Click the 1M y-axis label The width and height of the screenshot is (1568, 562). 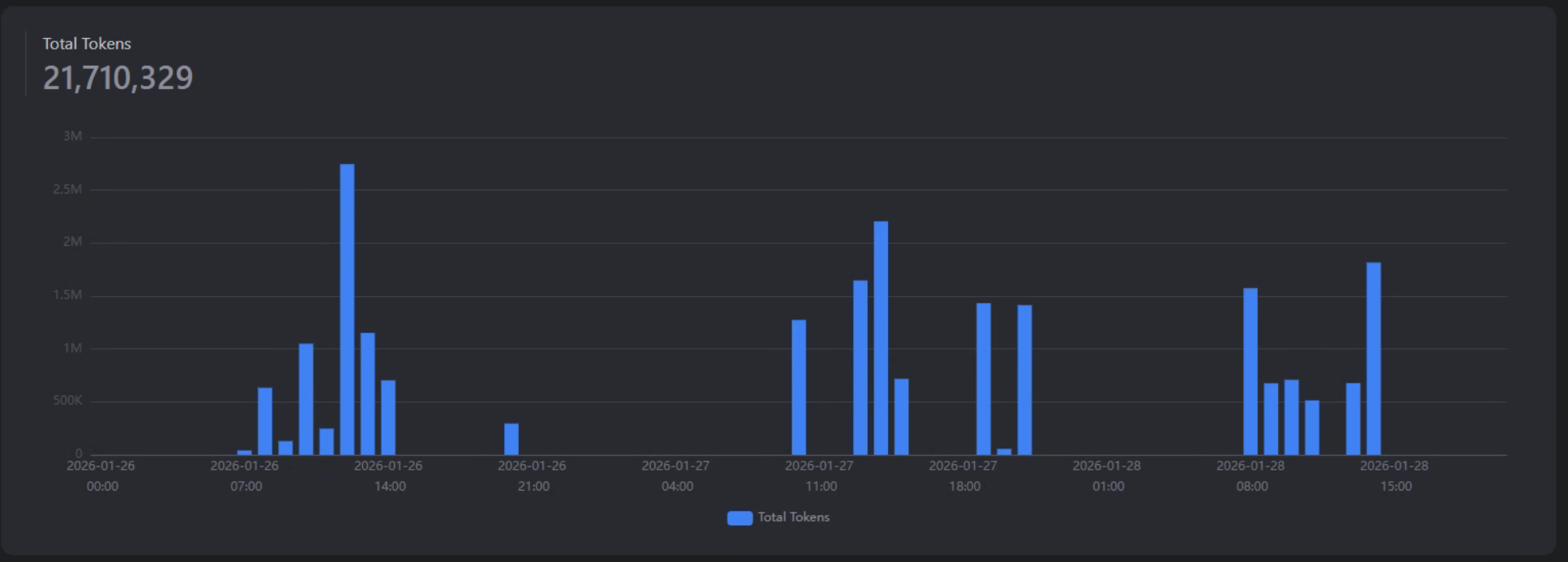click(72, 348)
